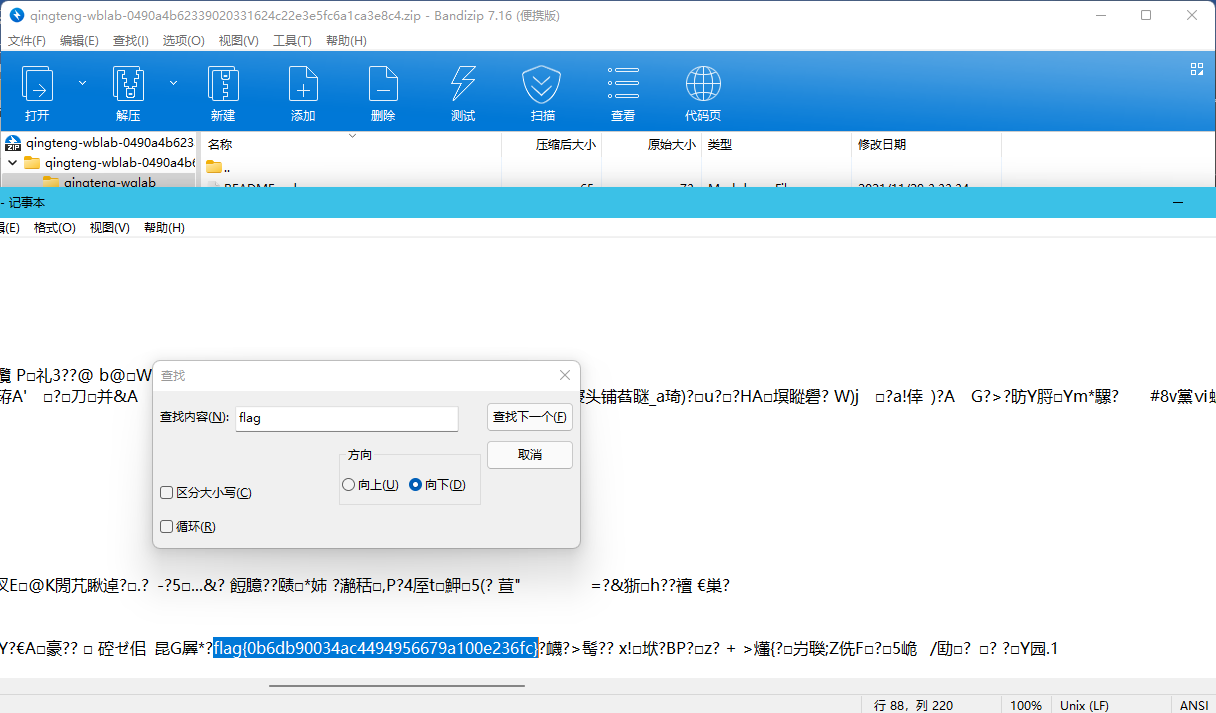Open the 编辑(E) menu in Bandizip
This screenshot has height=713, width=1216.
pos(79,40)
